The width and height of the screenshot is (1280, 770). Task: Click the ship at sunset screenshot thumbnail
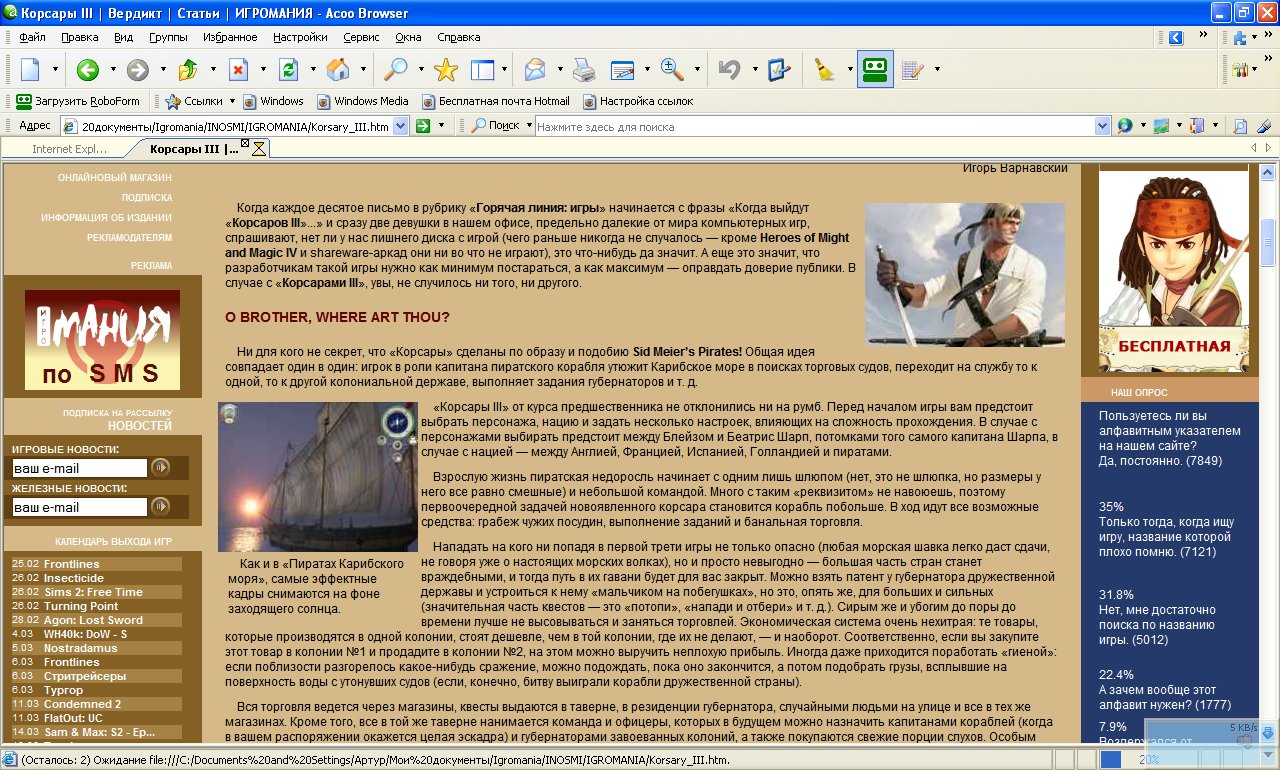coord(318,477)
